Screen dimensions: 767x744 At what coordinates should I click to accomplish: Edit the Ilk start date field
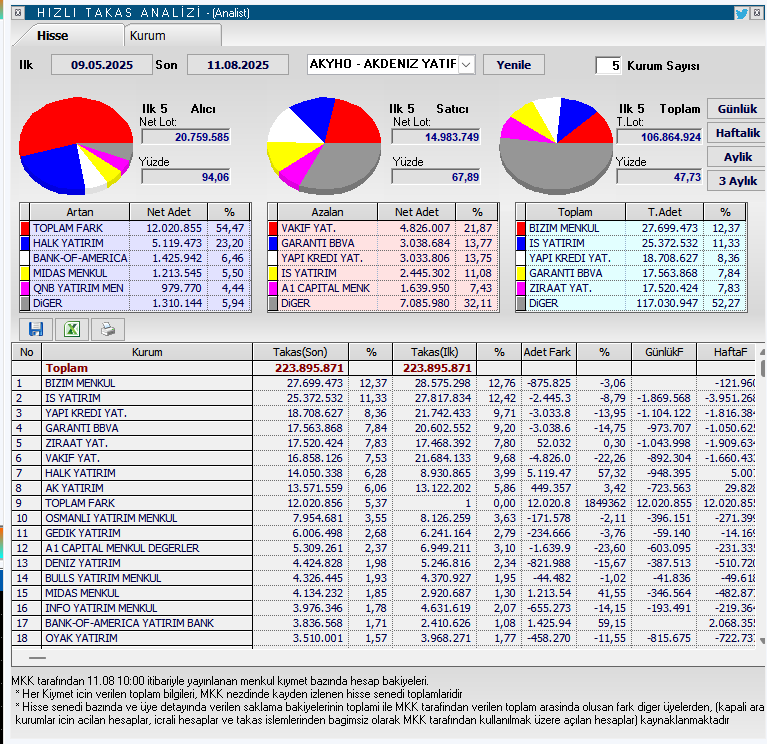click(x=102, y=65)
